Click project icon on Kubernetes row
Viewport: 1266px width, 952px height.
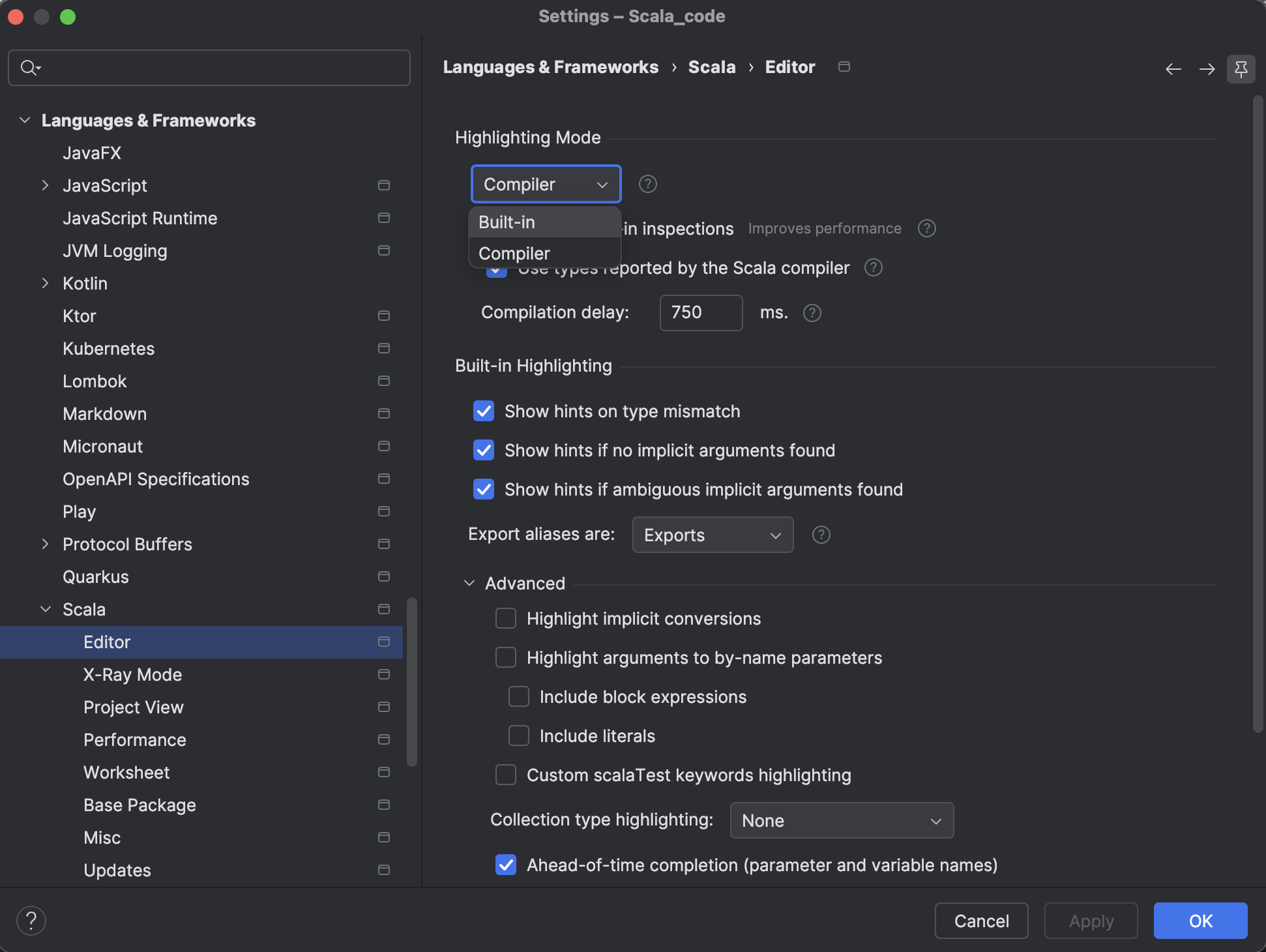[384, 348]
